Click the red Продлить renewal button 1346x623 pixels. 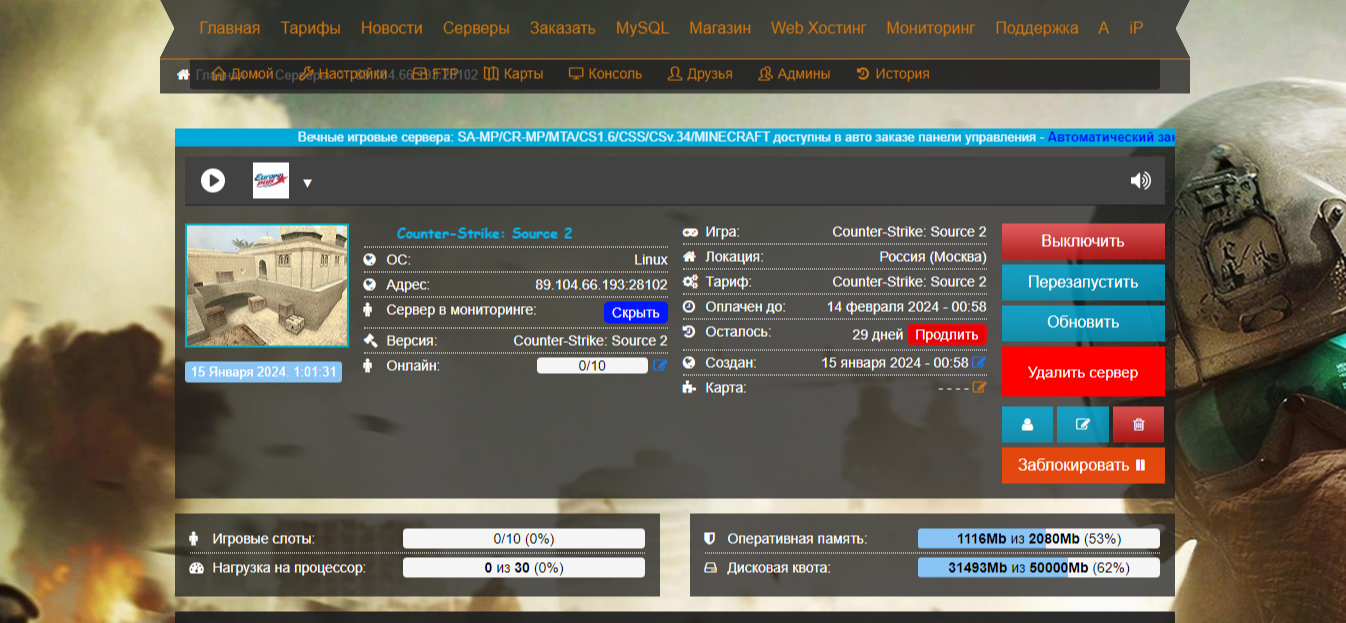click(946, 334)
